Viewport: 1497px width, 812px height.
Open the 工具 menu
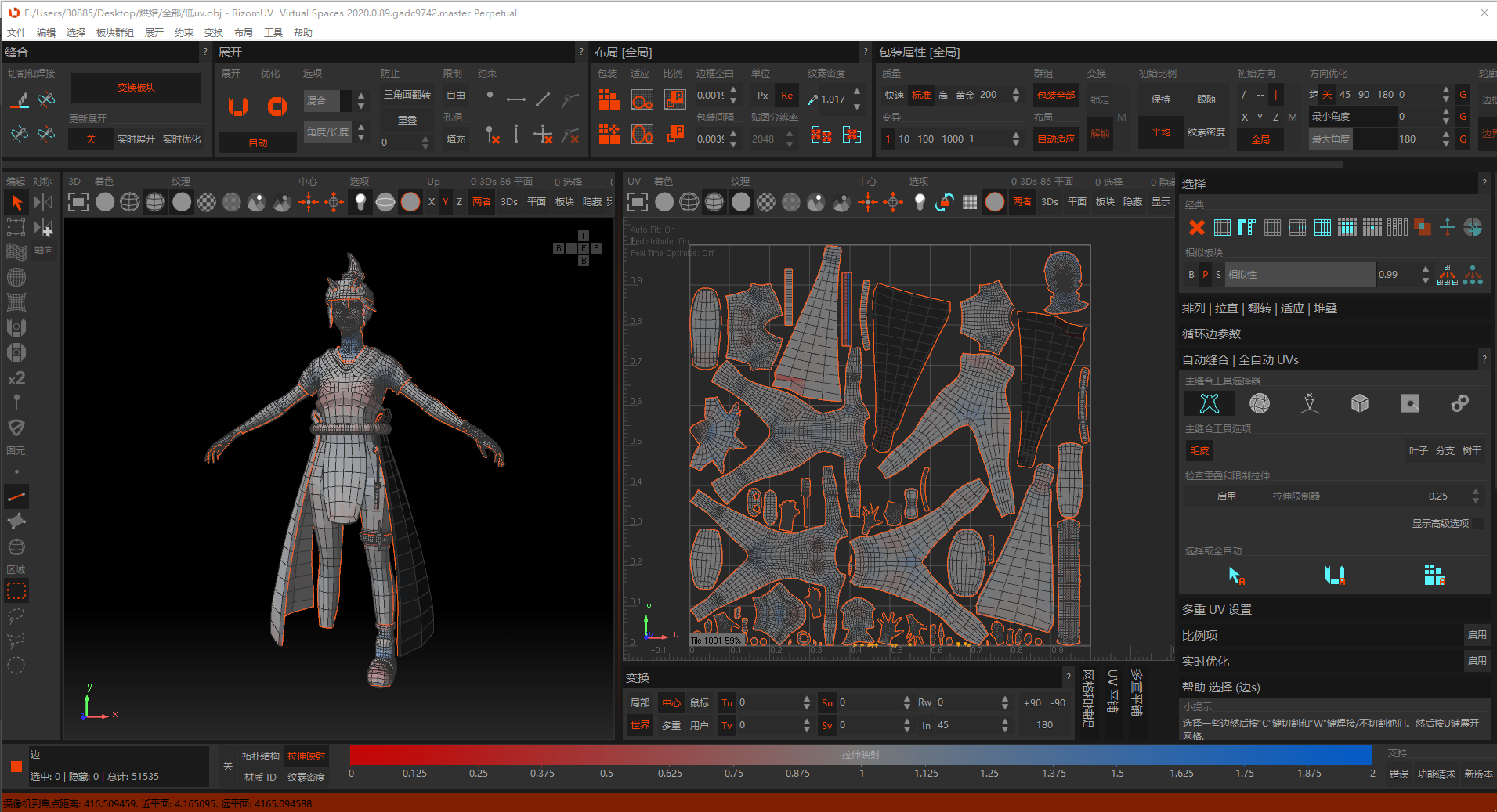(273, 33)
